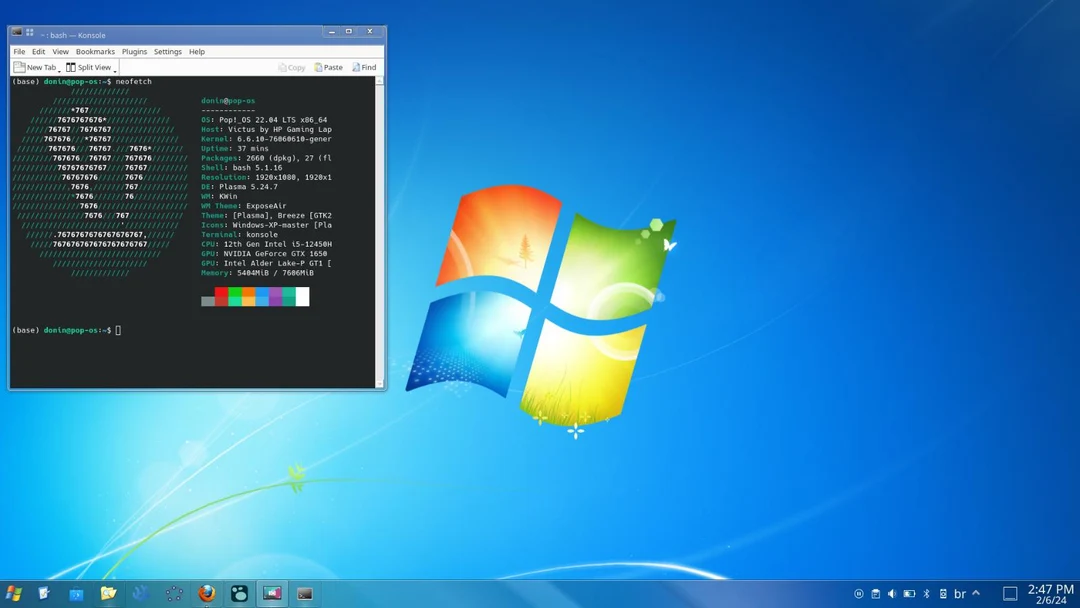Viewport: 1080px width, 608px height.
Task: Open the Bookmarks menu in Konsole
Action: coord(94,51)
